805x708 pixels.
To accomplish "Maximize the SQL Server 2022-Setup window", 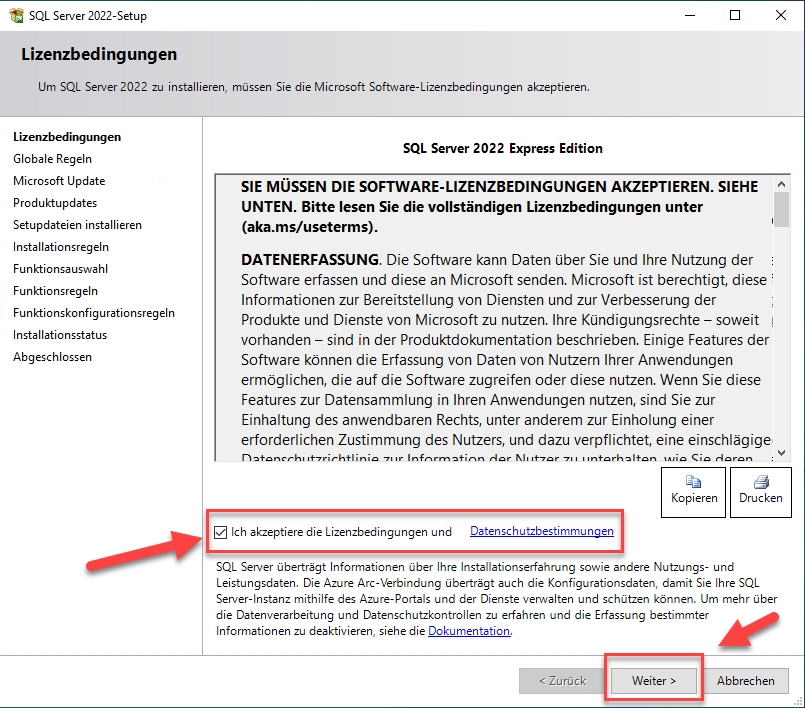I will coord(735,15).
